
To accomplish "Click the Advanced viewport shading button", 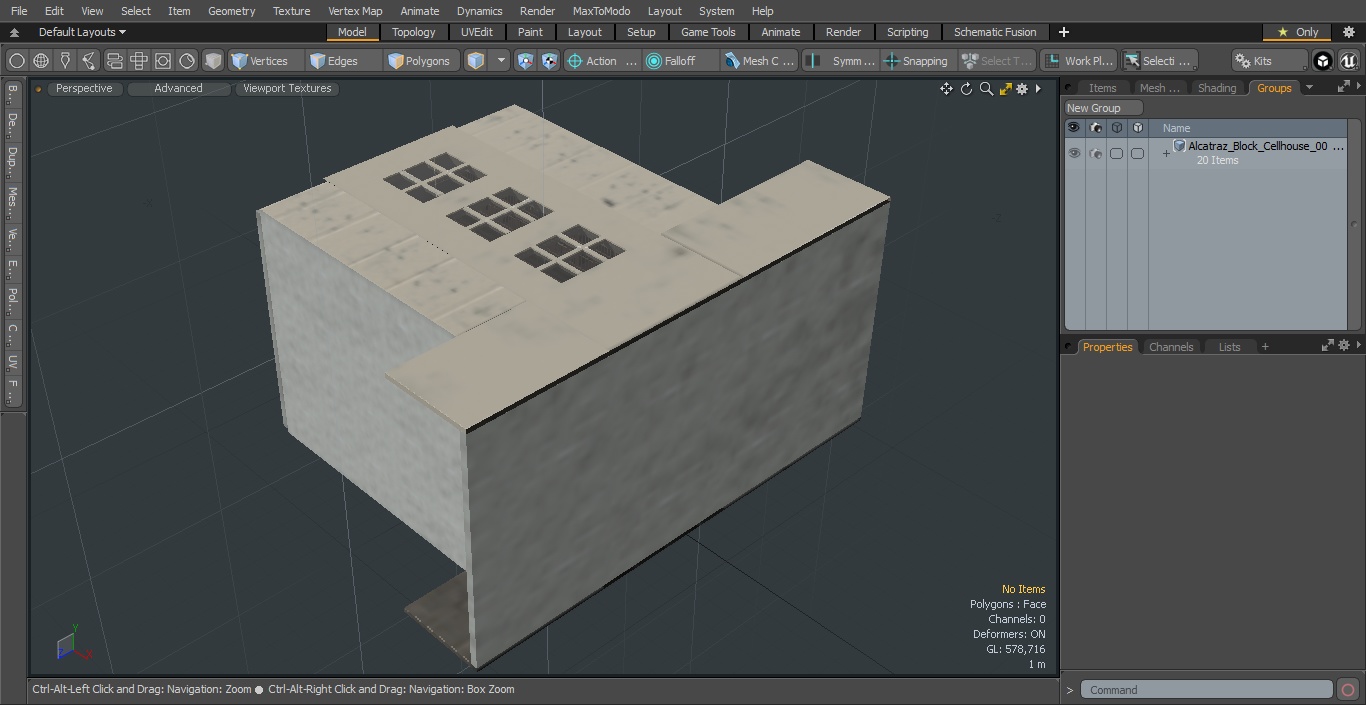I will click(x=178, y=88).
